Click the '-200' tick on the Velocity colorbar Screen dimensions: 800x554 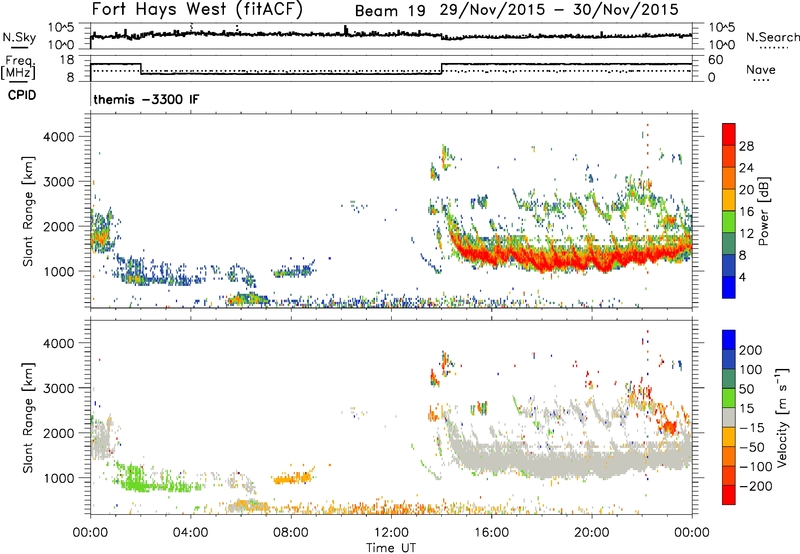755,486
